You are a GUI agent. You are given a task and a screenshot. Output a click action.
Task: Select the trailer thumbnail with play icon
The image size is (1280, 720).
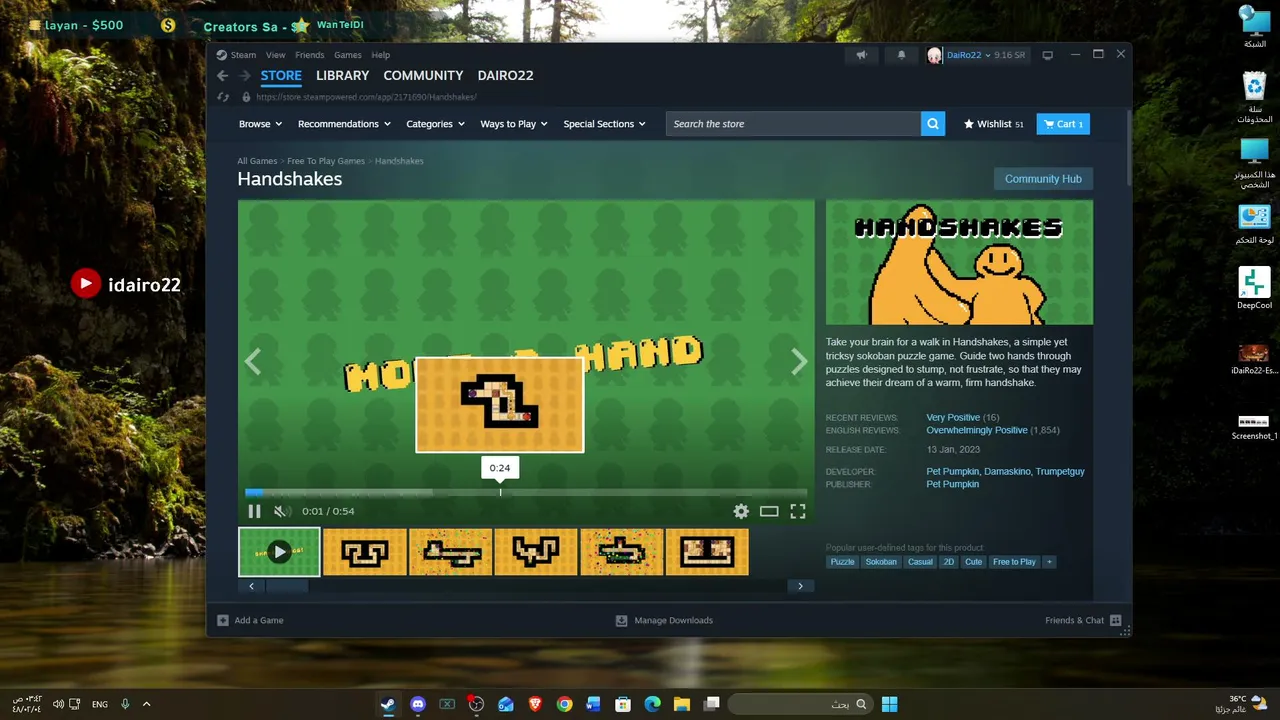279,552
